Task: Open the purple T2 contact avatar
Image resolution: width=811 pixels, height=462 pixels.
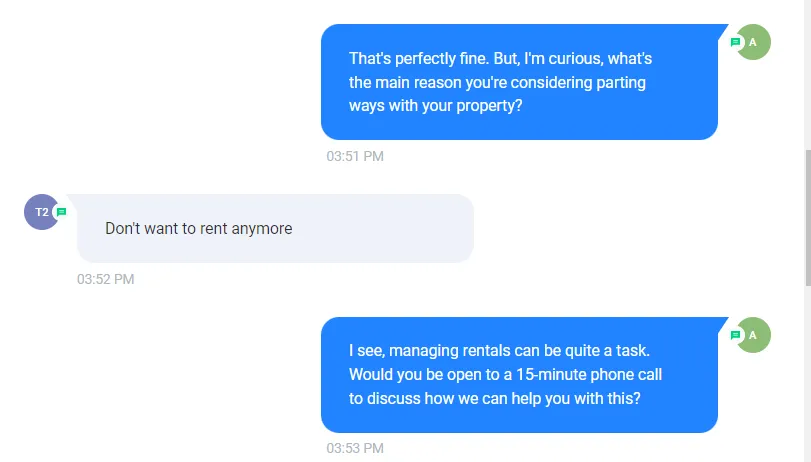Action: [x=41, y=212]
